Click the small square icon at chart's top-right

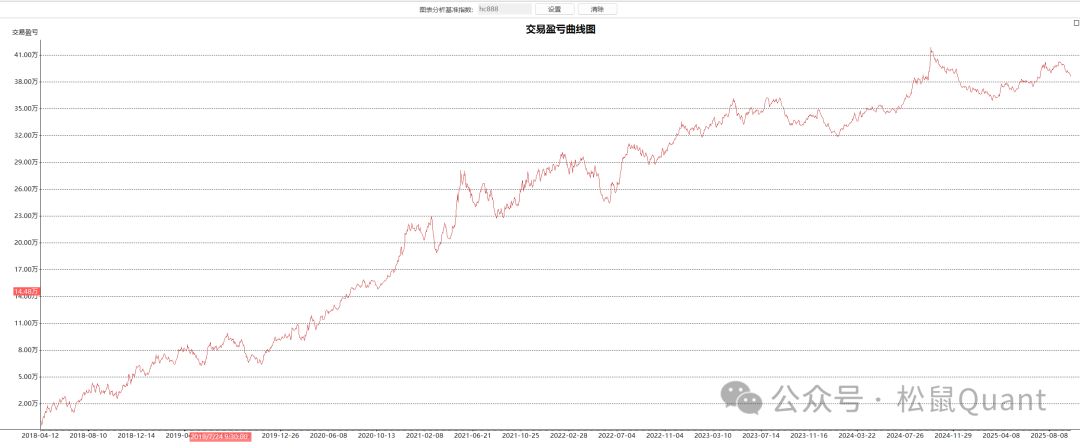point(1075,22)
